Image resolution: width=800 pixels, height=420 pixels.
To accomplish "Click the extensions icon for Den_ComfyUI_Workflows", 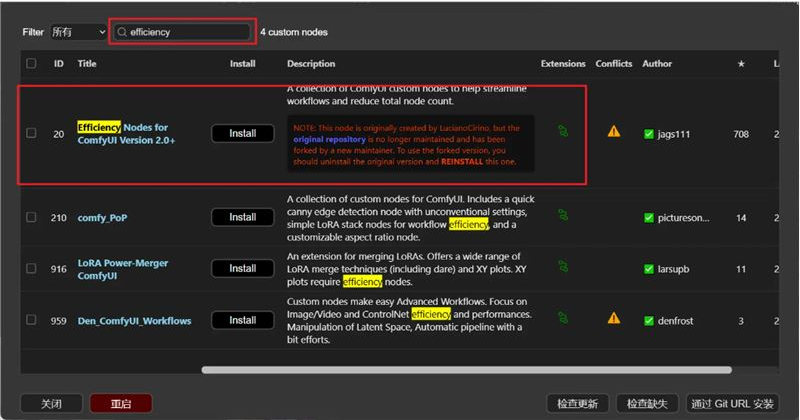I will point(563,318).
